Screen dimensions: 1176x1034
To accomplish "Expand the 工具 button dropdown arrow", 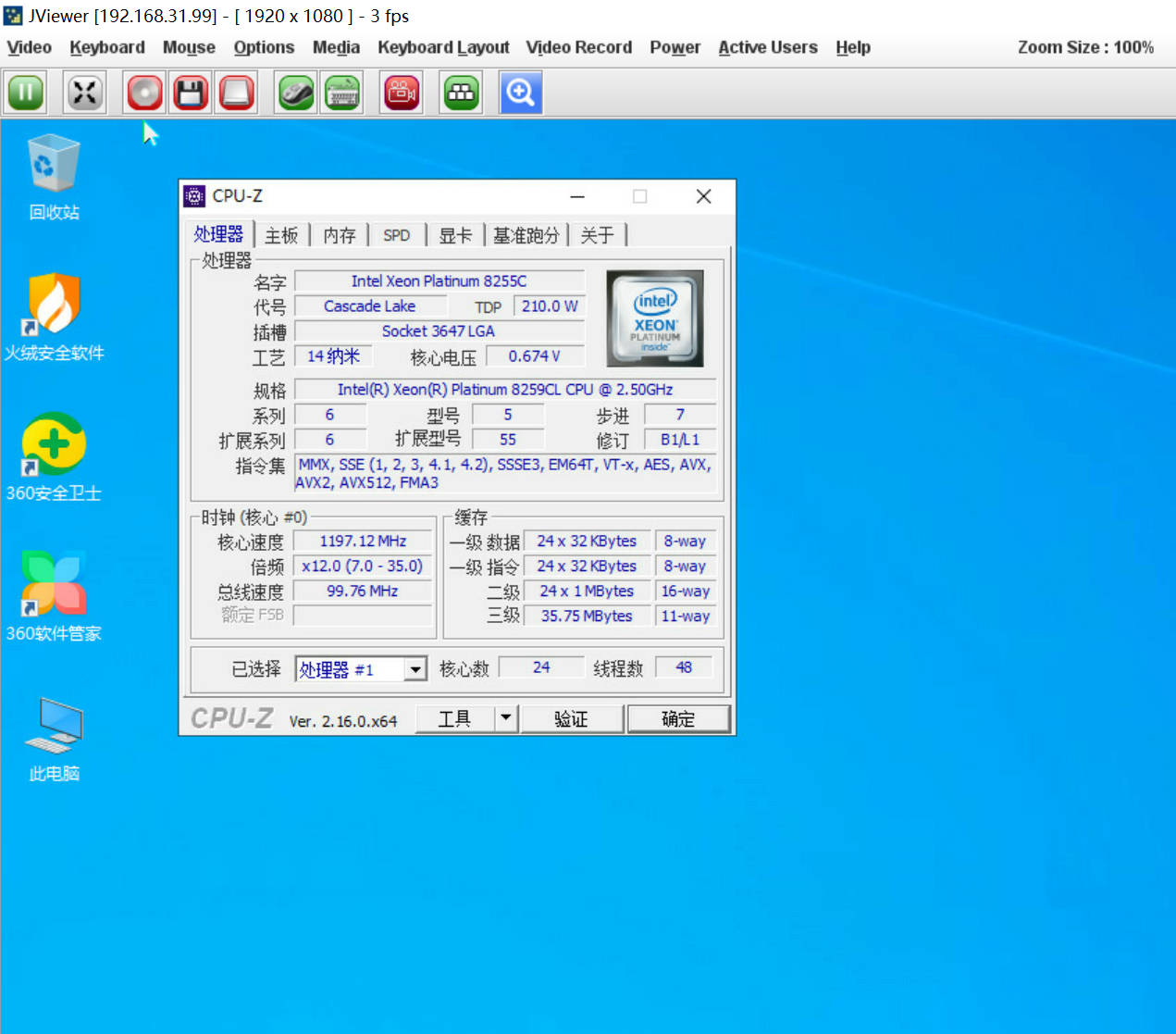I will [505, 718].
